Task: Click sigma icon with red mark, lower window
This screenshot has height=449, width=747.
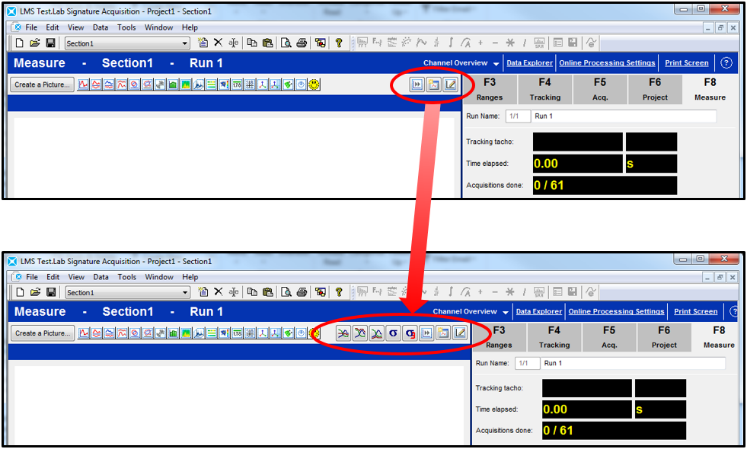Action: (410, 333)
